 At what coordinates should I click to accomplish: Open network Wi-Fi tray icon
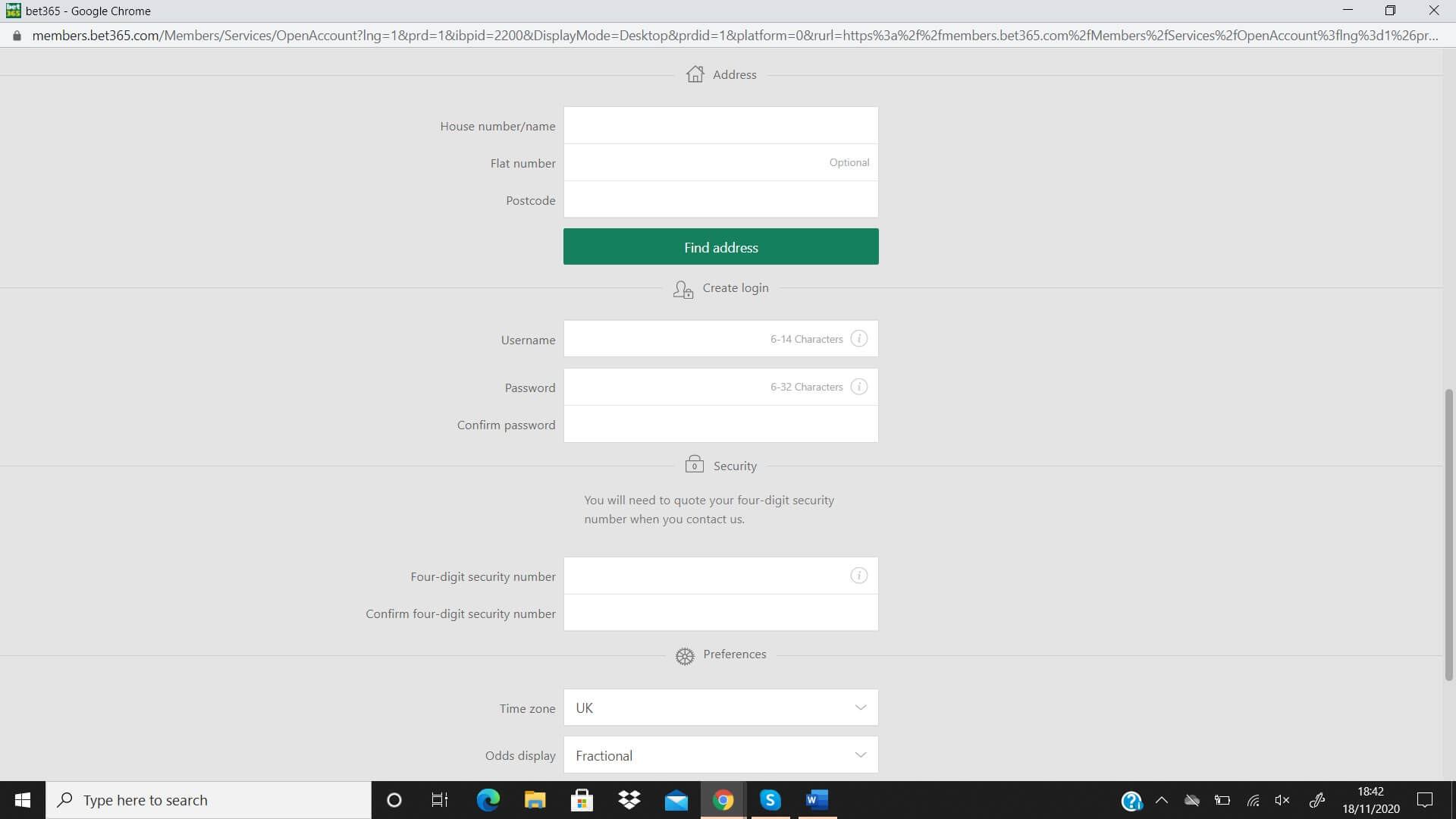[1253, 800]
